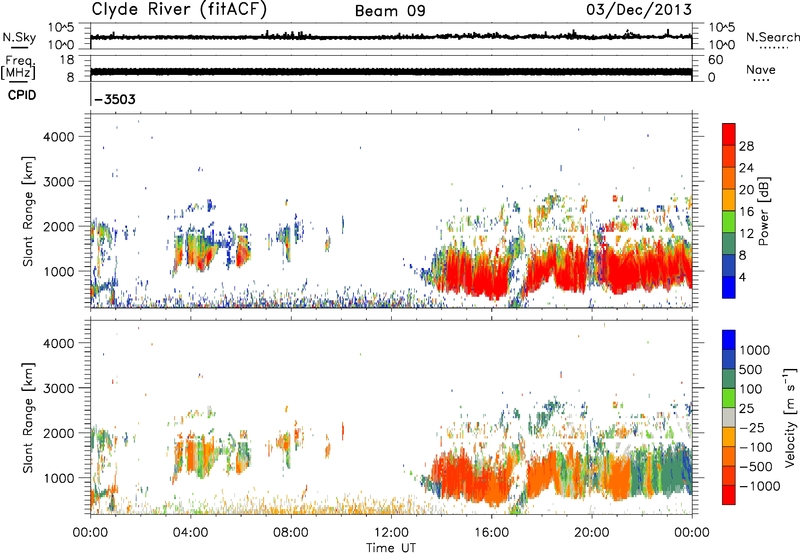Click the "20" label on power colorbar
Screen dimensions: 800x554
746,190
